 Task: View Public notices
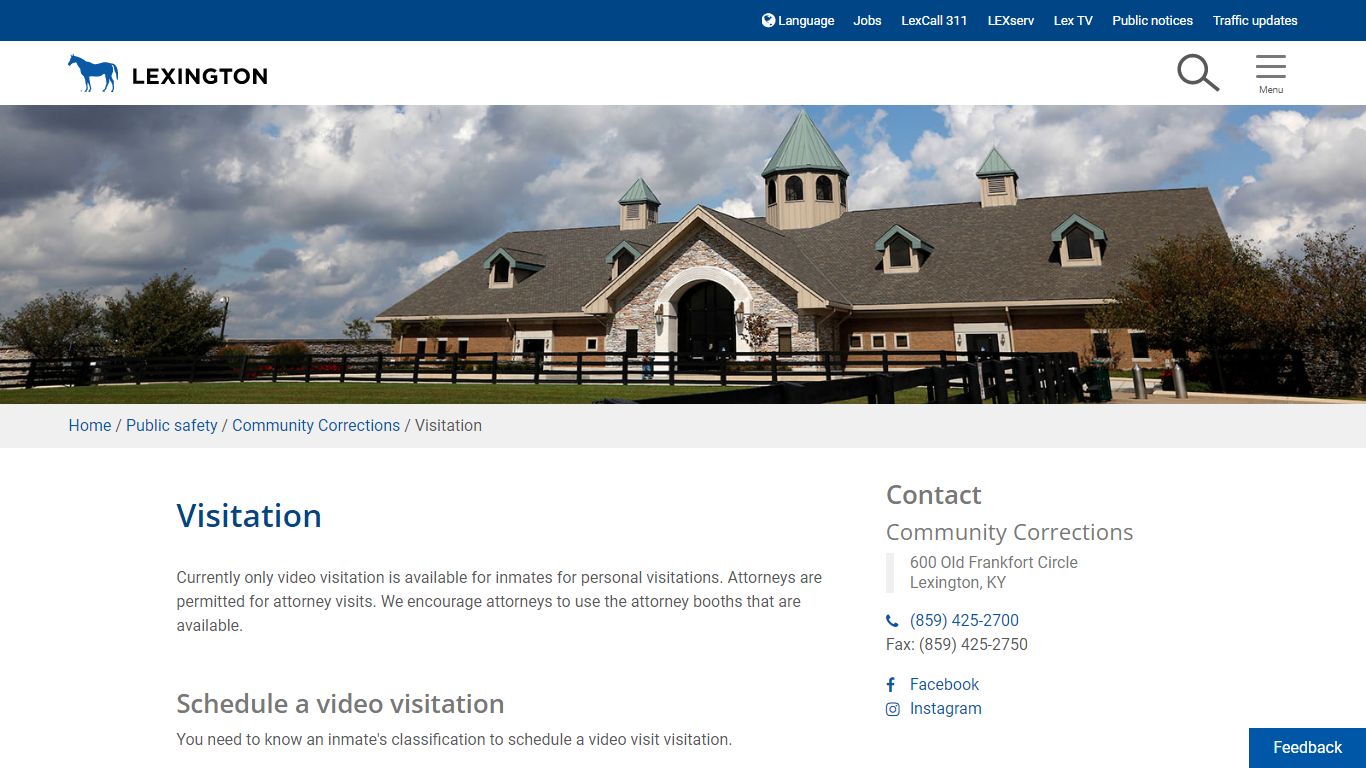pyautogui.click(x=1152, y=20)
